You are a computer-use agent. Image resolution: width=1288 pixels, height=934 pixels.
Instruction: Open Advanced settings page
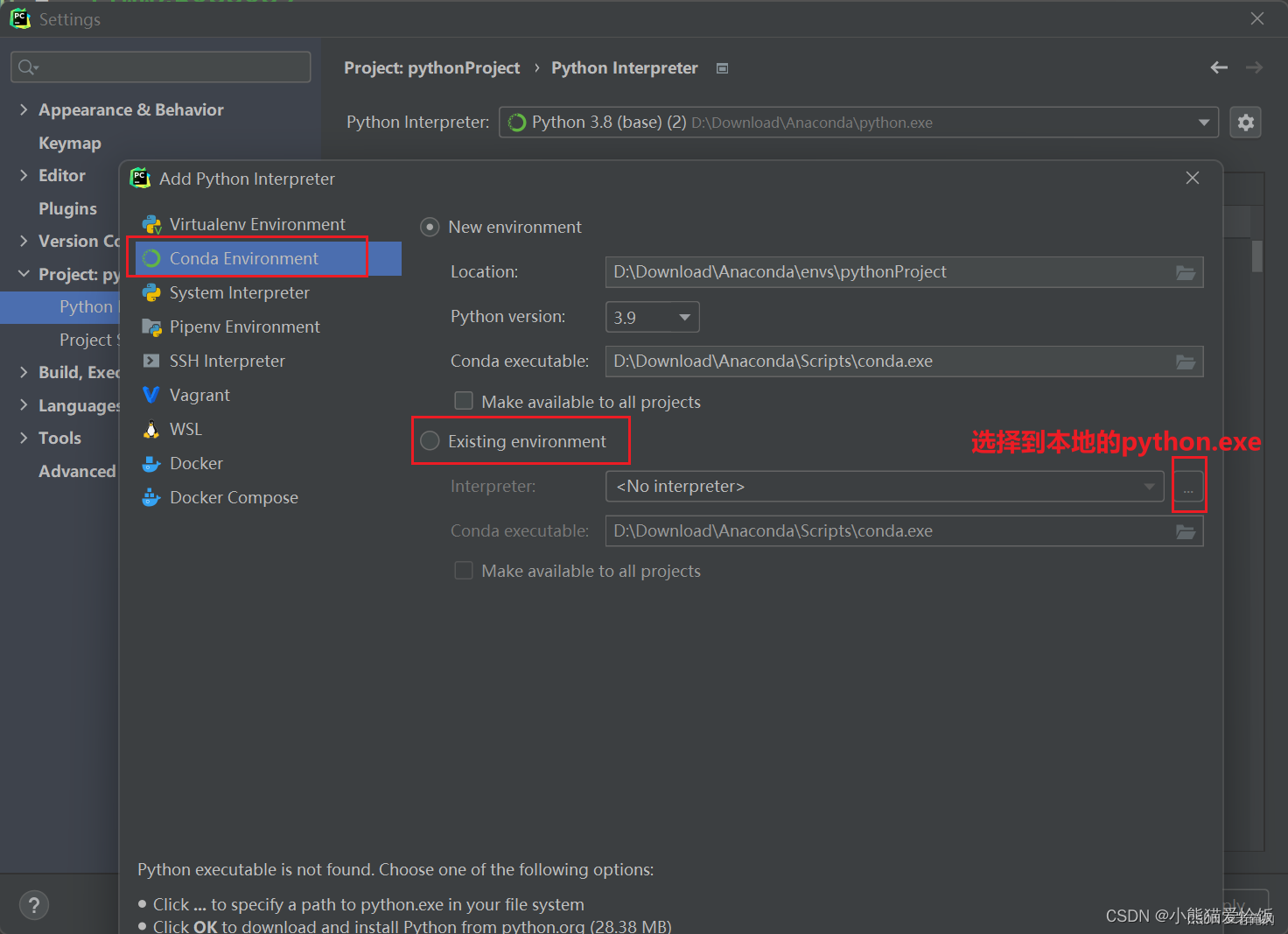pyautogui.click(x=77, y=471)
